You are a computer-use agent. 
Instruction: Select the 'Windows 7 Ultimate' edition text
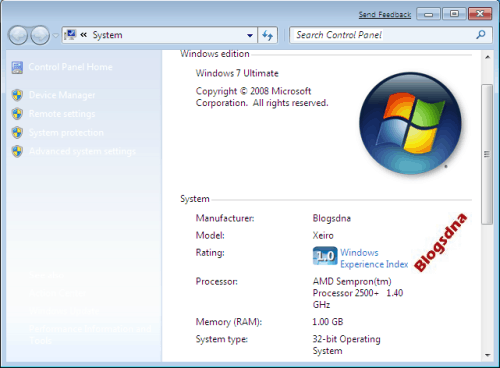pyautogui.click(x=237, y=73)
